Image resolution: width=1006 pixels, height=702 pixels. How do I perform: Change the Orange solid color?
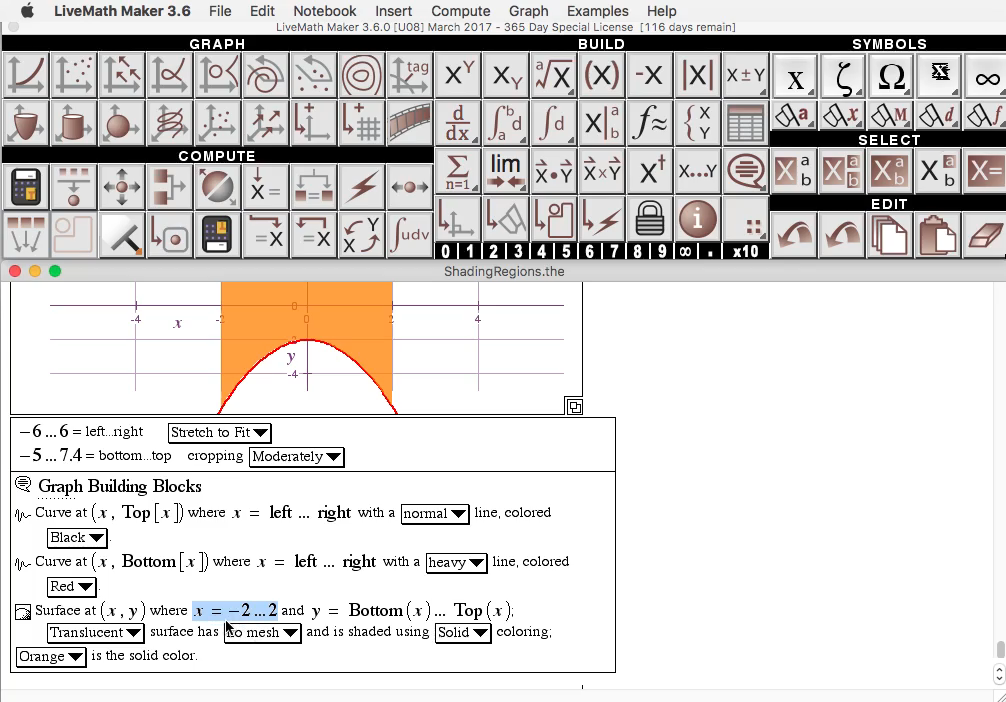click(50, 657)
